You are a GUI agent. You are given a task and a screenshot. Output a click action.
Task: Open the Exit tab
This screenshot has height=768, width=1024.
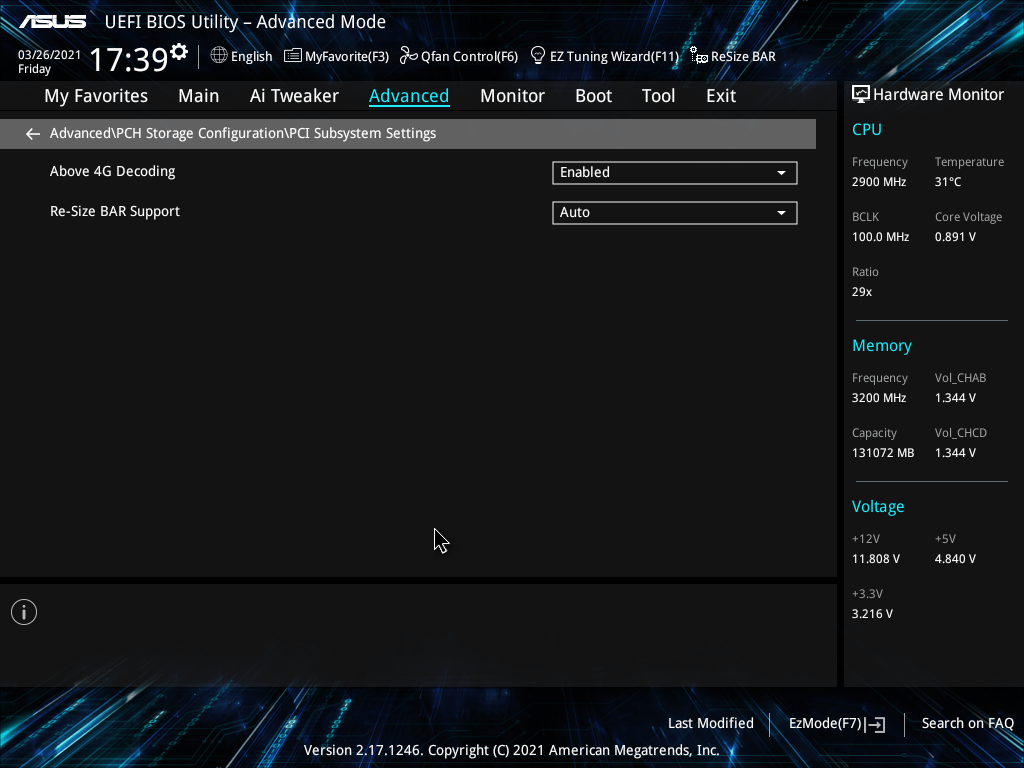(x=721, y=96)
